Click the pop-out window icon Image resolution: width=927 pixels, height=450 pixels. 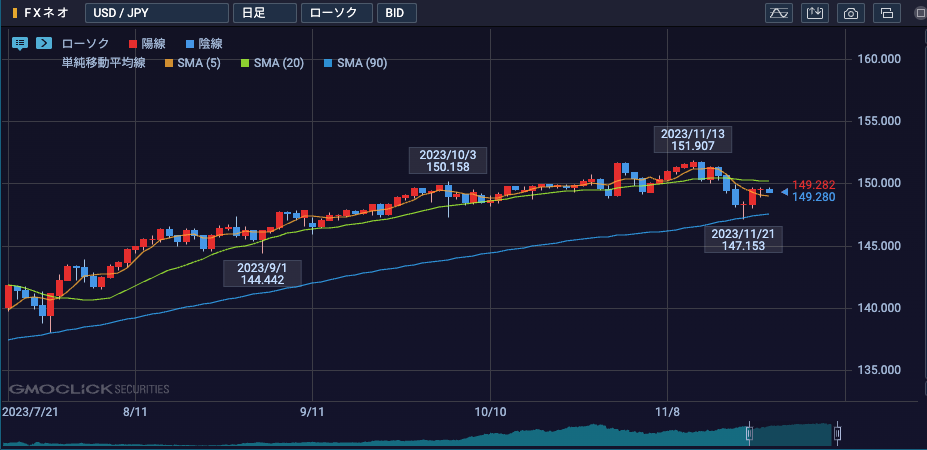(886, 13)
